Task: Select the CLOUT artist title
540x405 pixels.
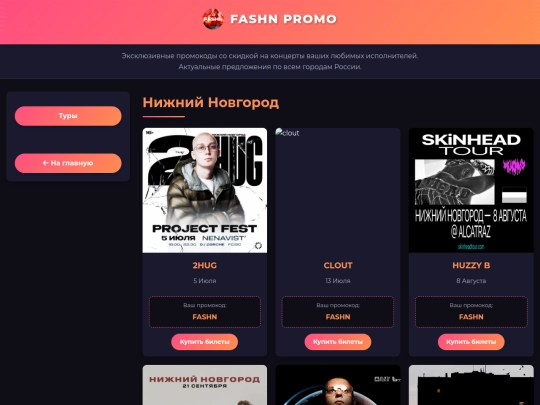Action: pos(338,265)
